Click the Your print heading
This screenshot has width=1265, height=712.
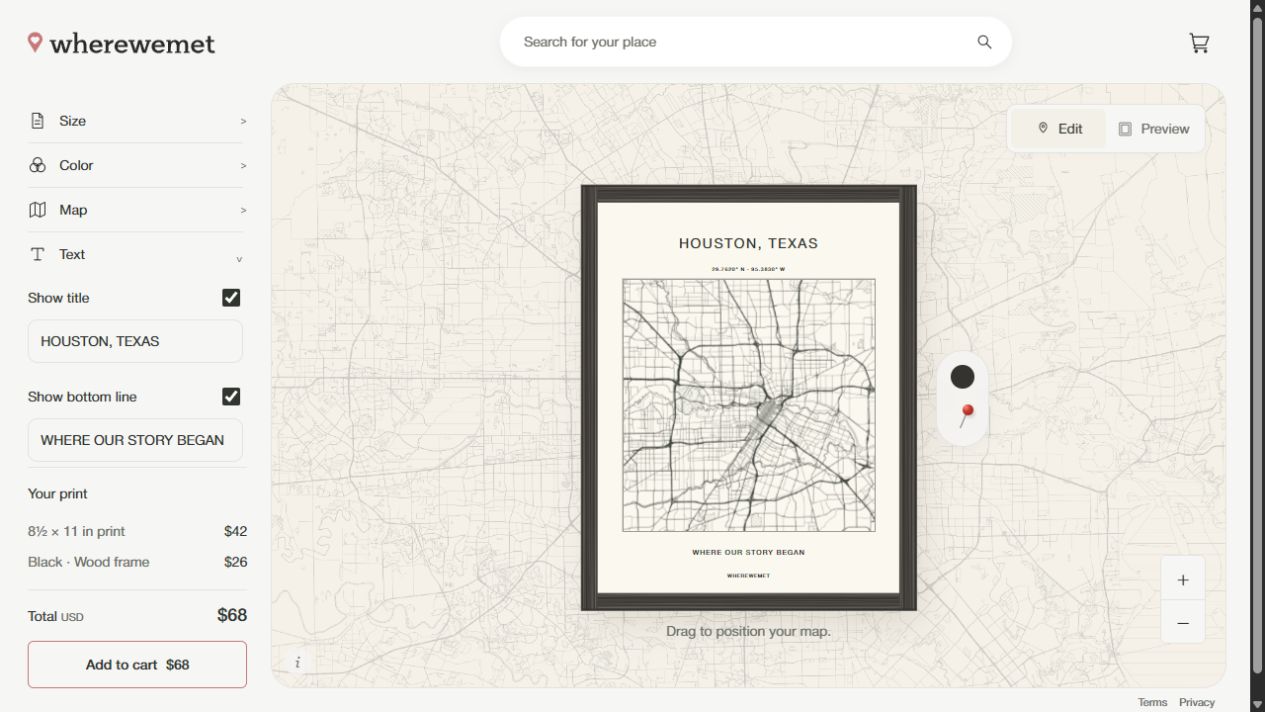click(x=57, y=494)
